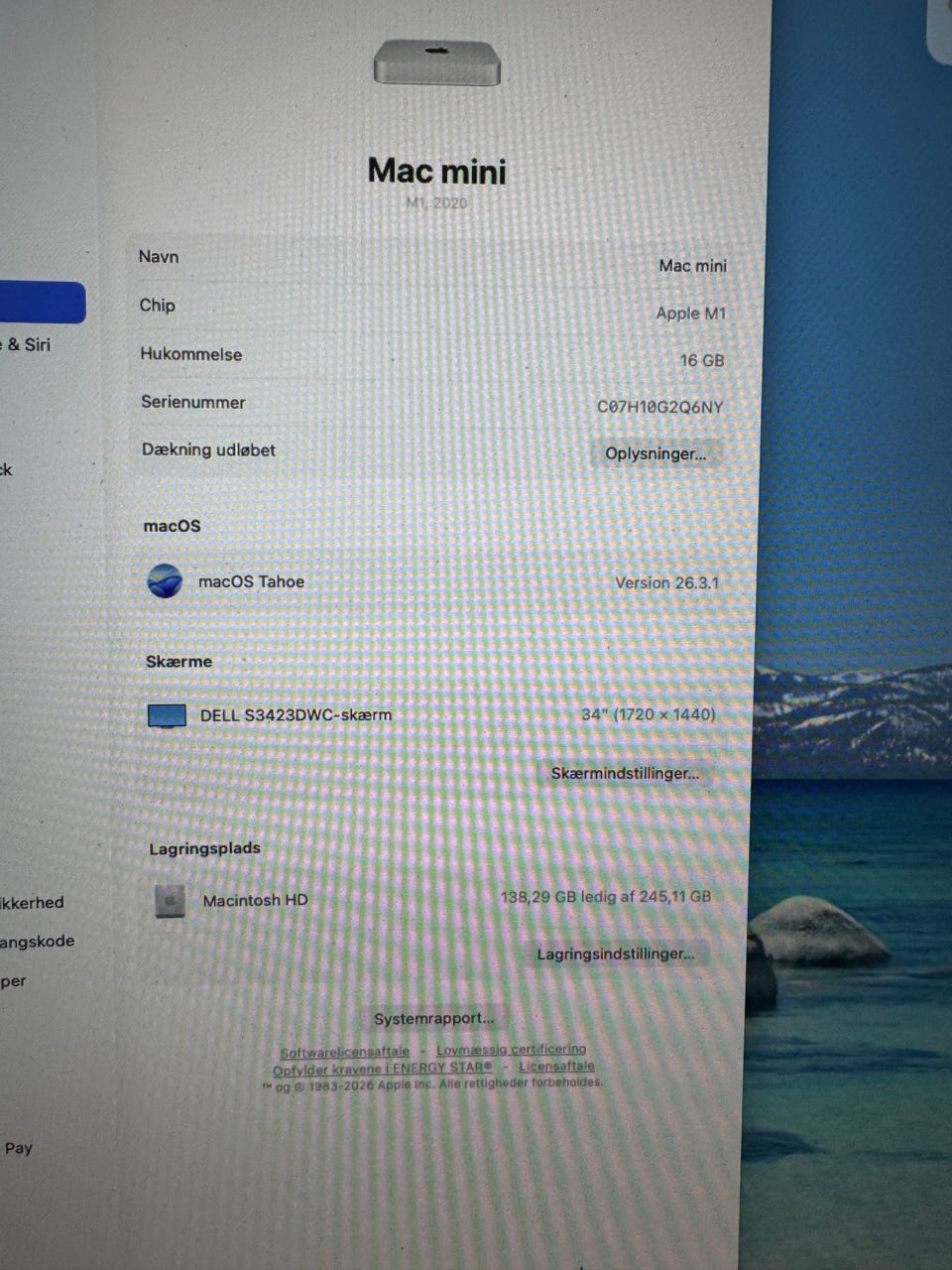
Task: Open the ENERGY STAR compliance link
Action: tap(382, 1069)
